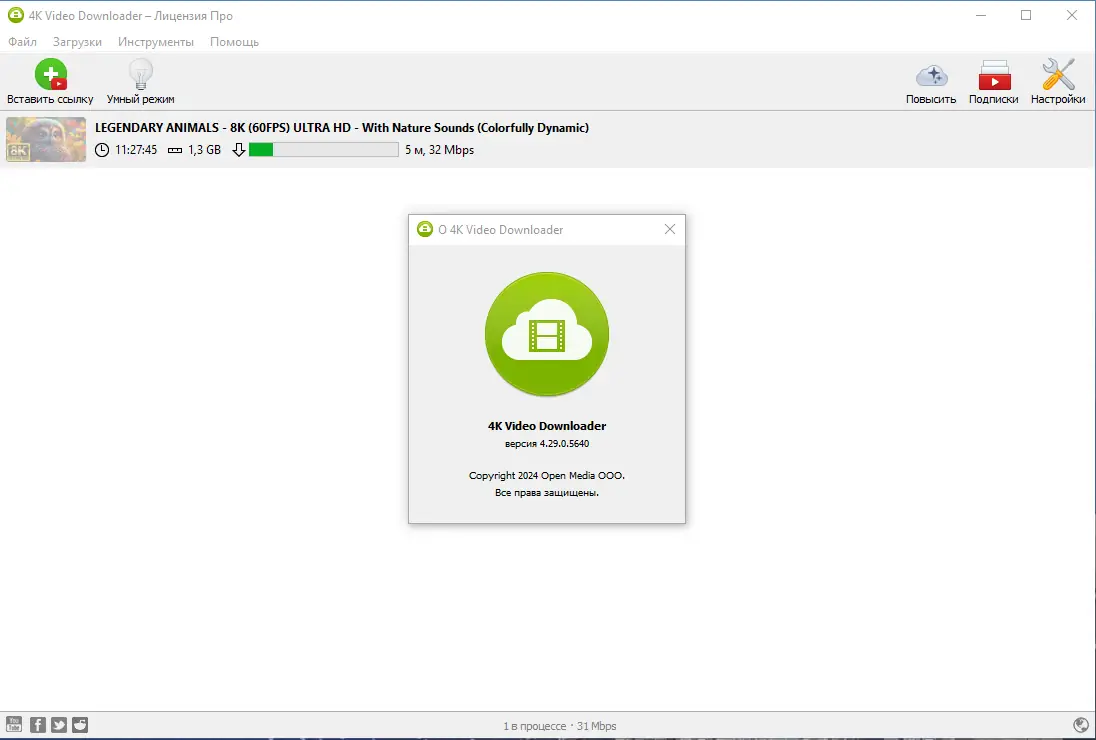Close the 'О 4K Video Downloader' dialog
The height and width of the screenshot is (740, 1096).
tap(670, 229)
